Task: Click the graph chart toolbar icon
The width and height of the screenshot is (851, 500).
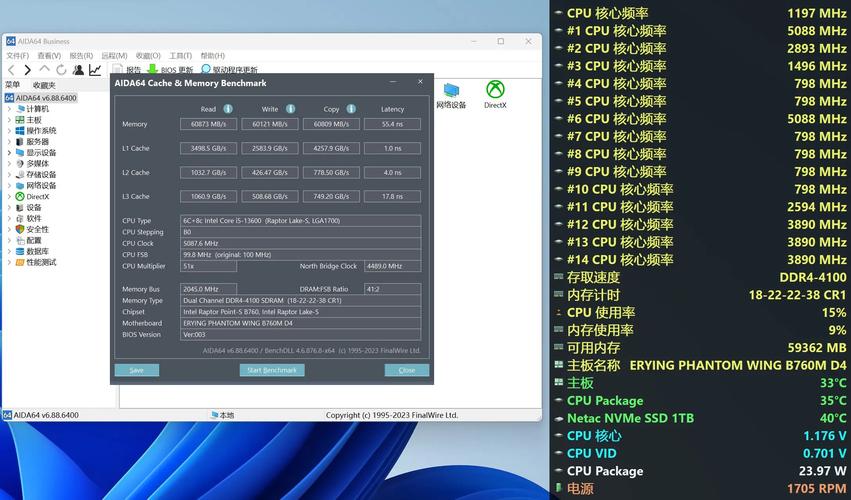Action: coord(95,70)
